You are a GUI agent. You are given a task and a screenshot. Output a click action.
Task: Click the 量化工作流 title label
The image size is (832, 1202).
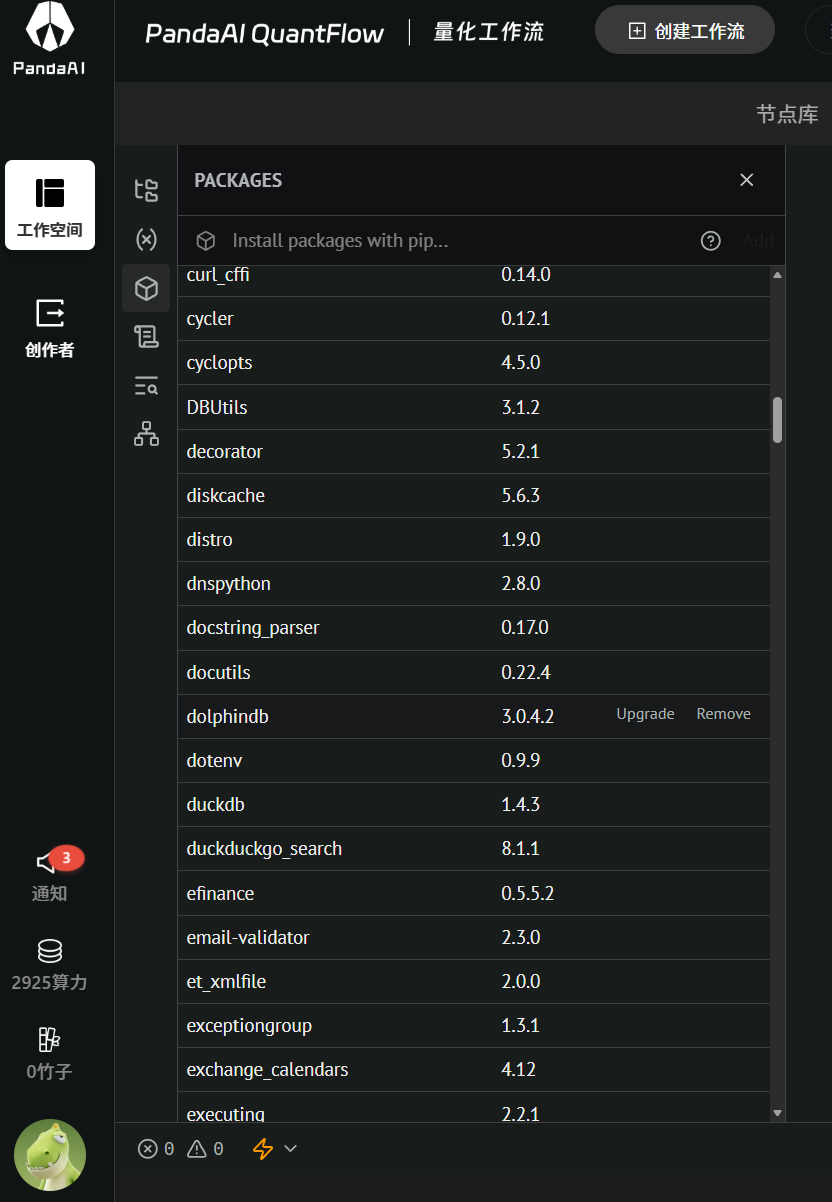point(488,32)
